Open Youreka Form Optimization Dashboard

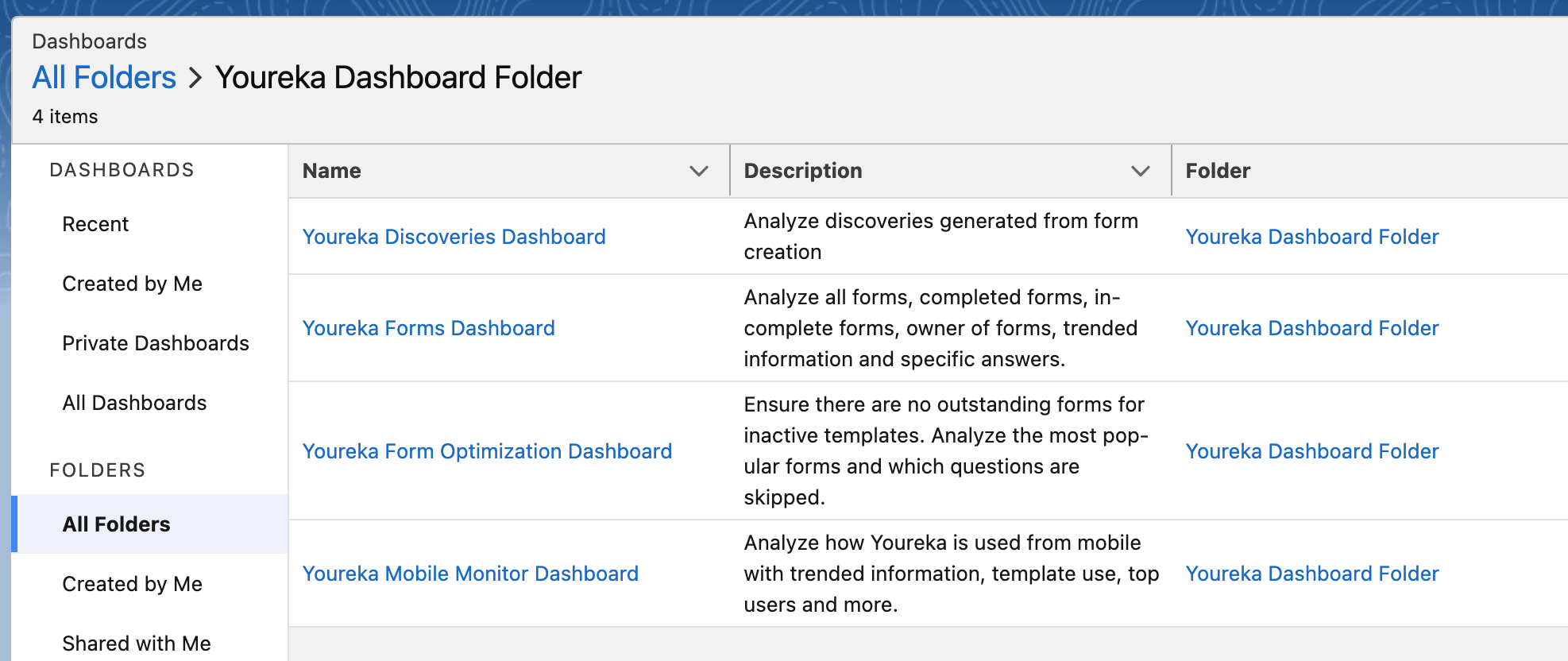(488, 451)
